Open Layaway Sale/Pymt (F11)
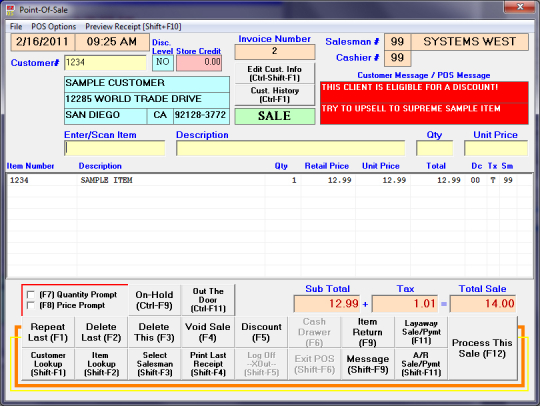540x406 pixels. point(421,332)
